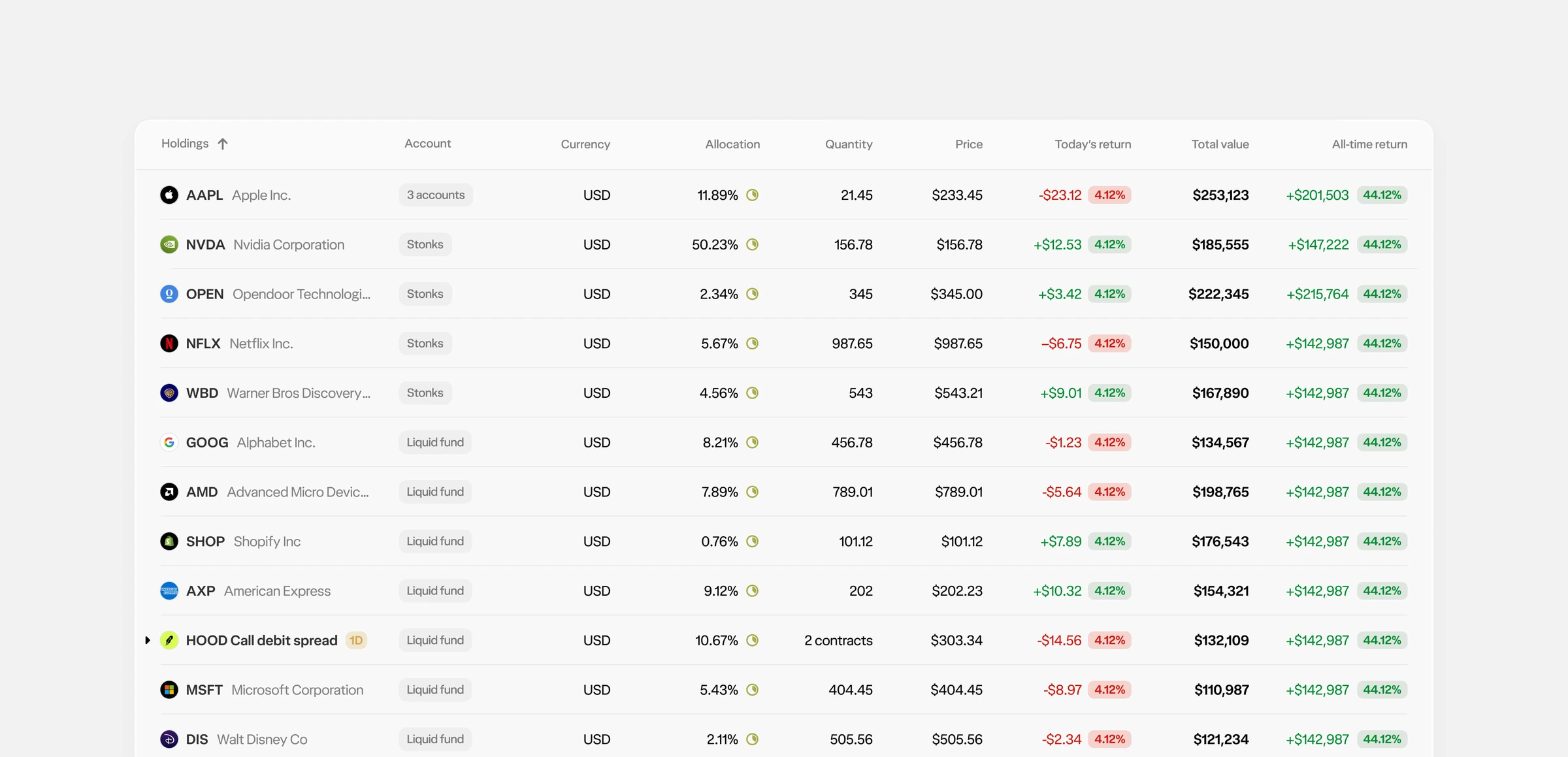Click the Microsoft logo icon for MSFT
This screenshot has width=1568, height=757.
(x=169, y=690)
